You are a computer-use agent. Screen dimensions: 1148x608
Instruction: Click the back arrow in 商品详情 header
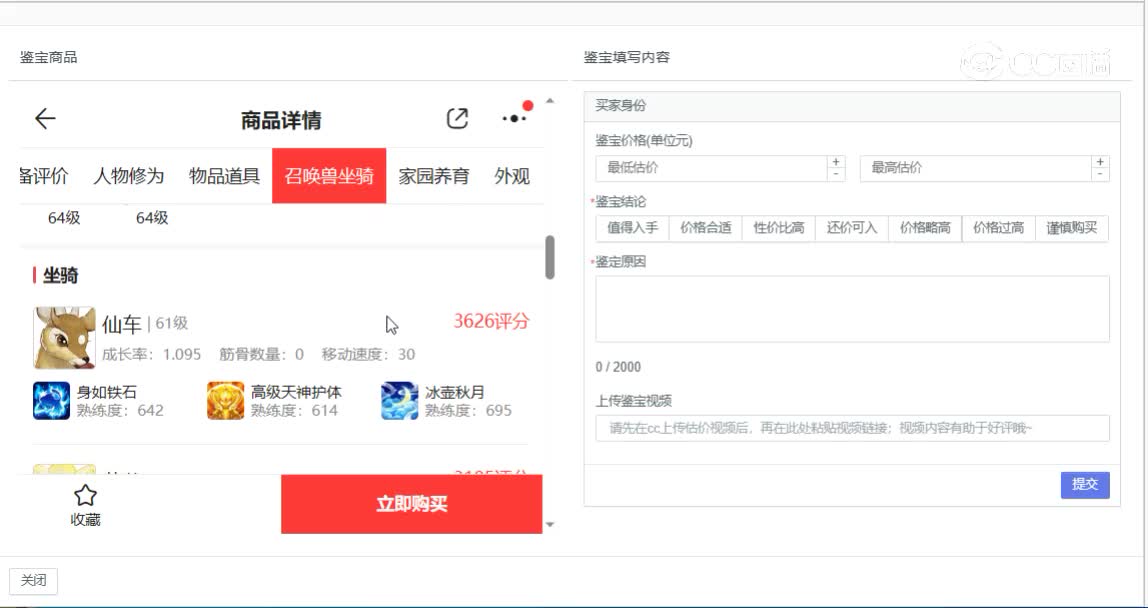45,119
